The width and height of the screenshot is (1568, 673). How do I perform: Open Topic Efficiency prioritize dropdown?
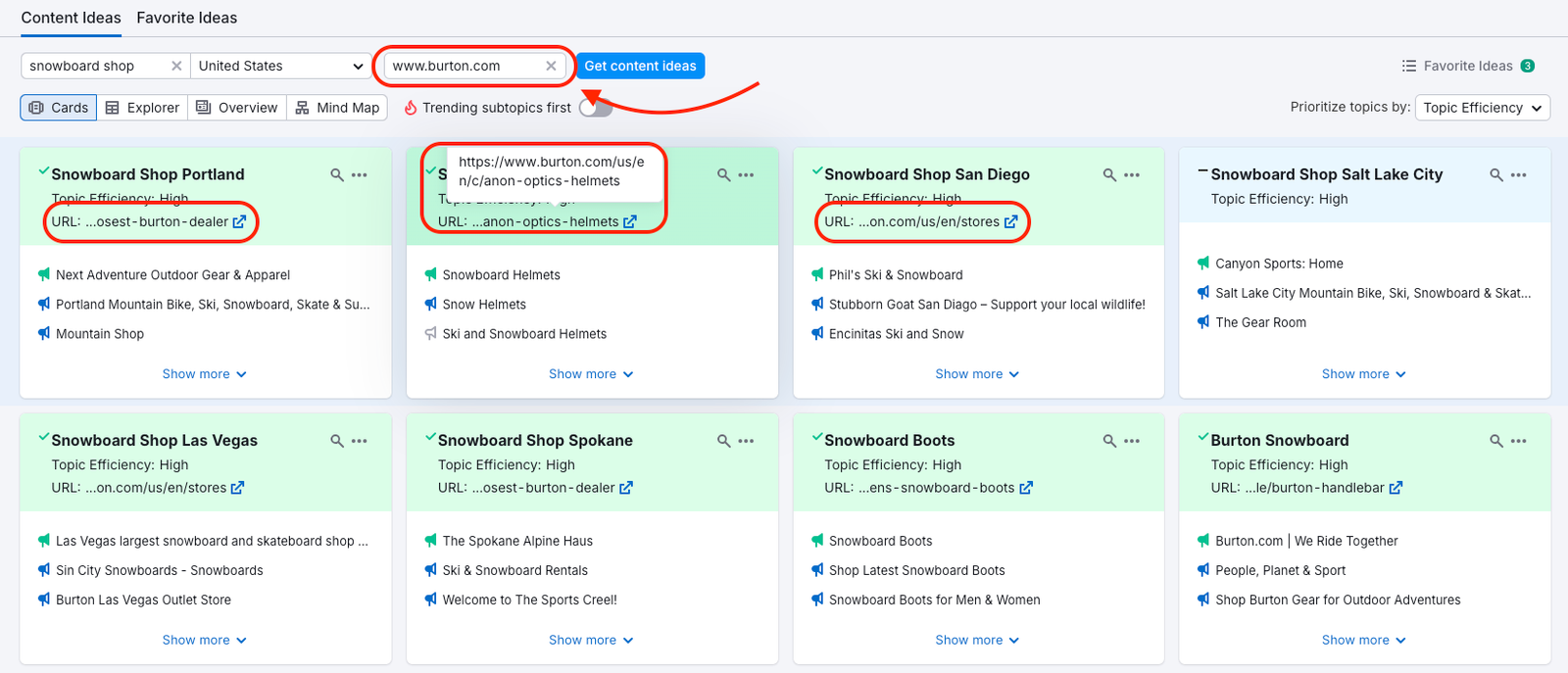1482,108
